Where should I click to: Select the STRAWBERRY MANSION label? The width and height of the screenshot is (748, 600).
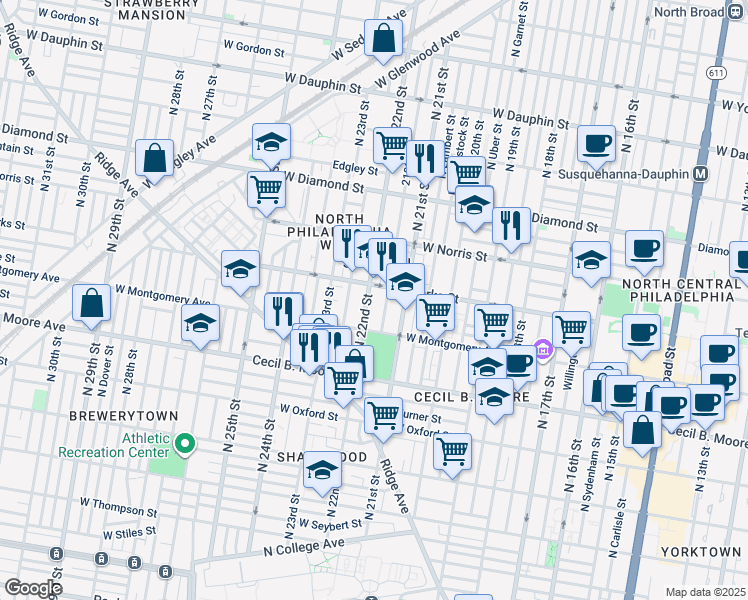coord(152,9)
